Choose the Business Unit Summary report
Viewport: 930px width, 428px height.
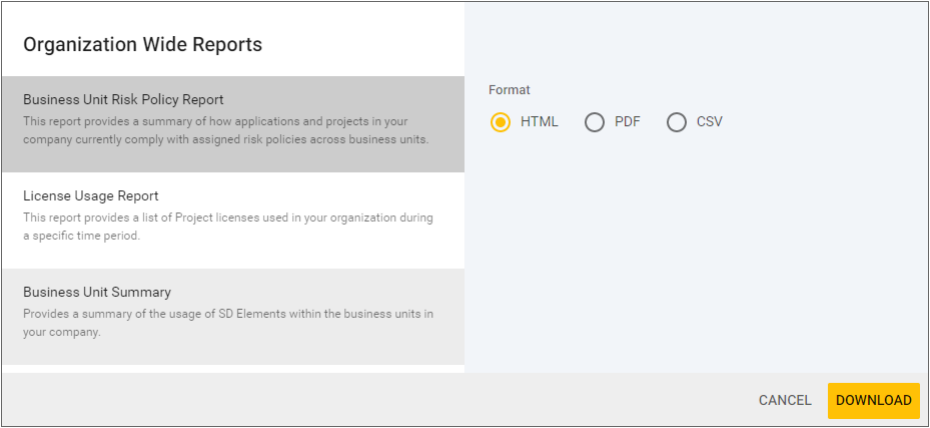[x=97, y=292]
